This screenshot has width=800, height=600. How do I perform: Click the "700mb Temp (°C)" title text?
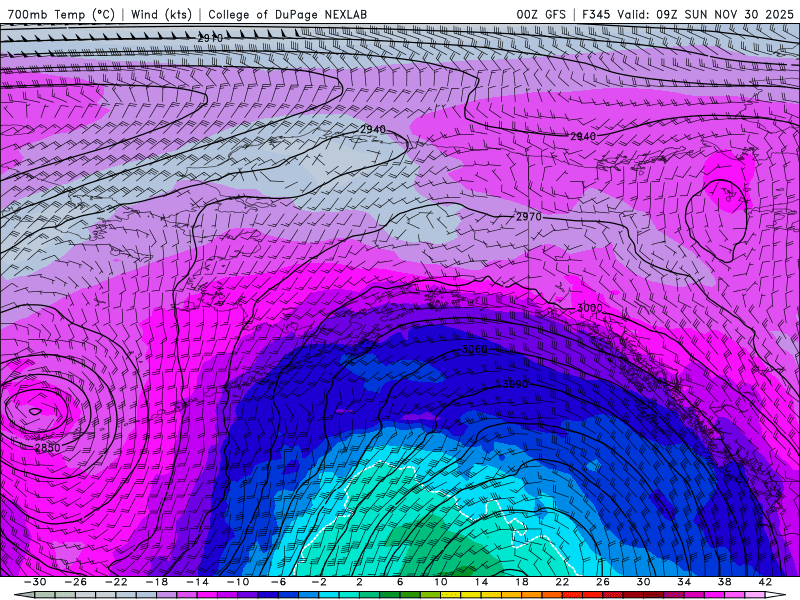[61, 14]
